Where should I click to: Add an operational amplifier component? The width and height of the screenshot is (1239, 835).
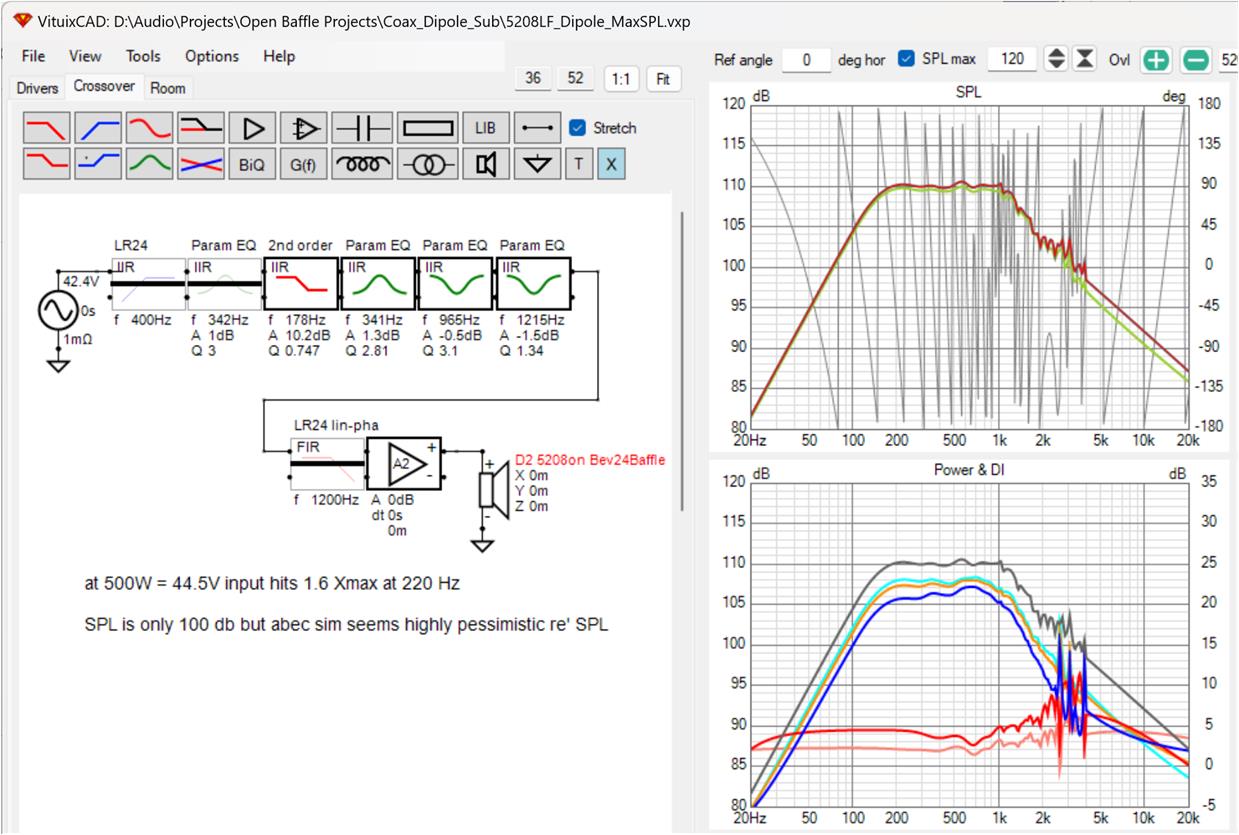tap(305, 128)
